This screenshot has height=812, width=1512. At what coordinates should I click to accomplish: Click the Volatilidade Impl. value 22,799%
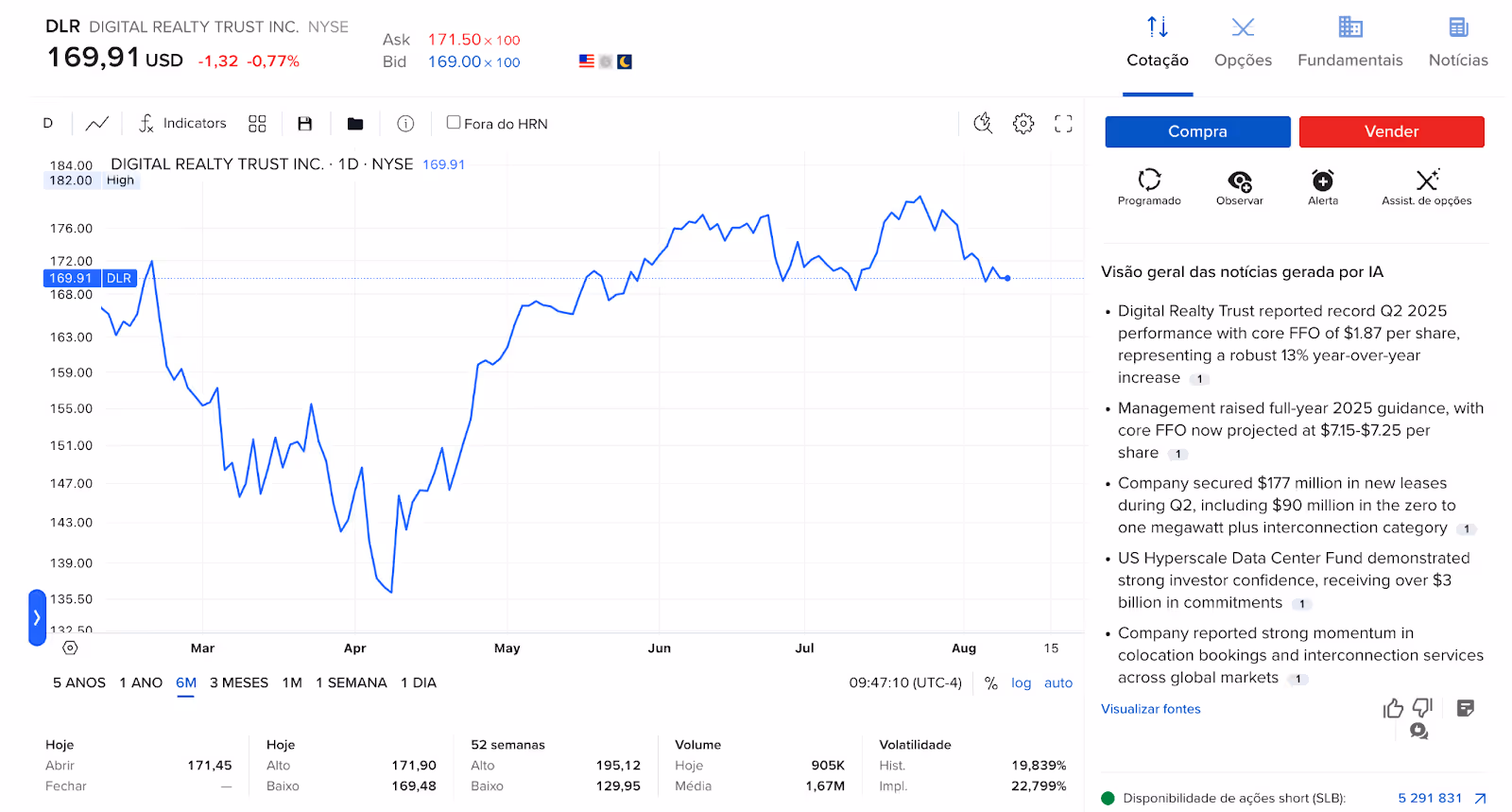pos(1039,786)
